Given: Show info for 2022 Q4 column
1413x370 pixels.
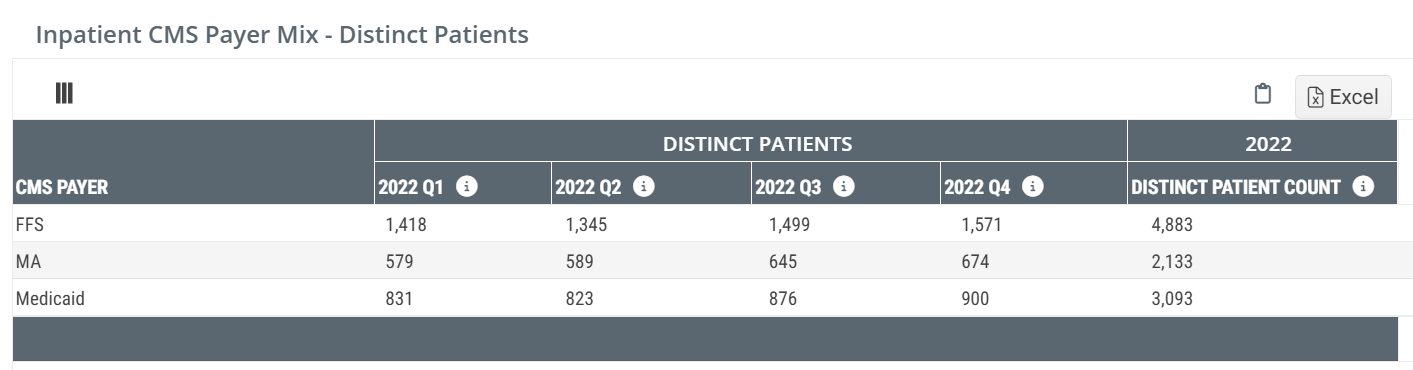Looking at the screenshot, I should (x=1033, y=186).
